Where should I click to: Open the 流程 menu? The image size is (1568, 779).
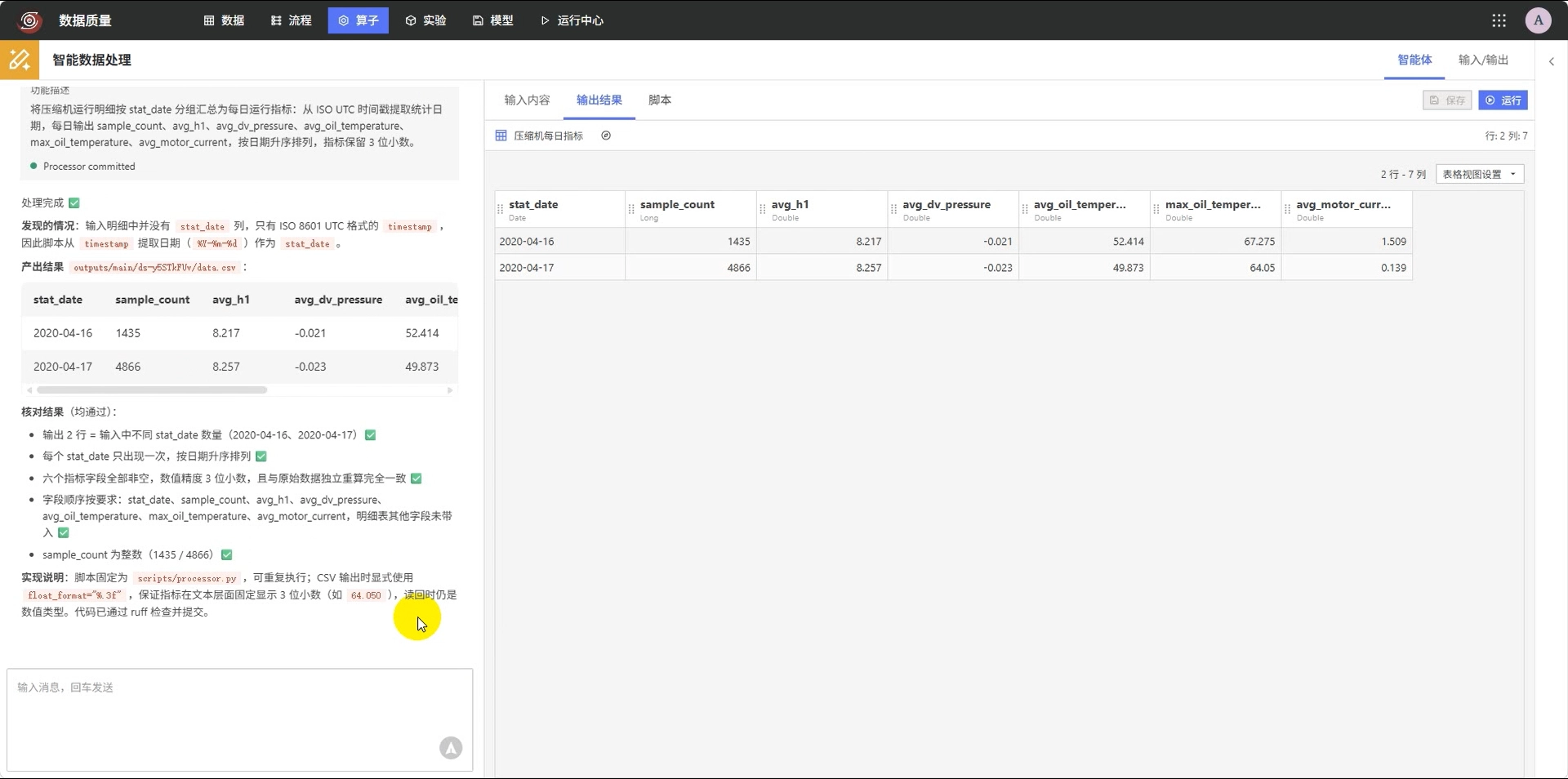point(291,20)
